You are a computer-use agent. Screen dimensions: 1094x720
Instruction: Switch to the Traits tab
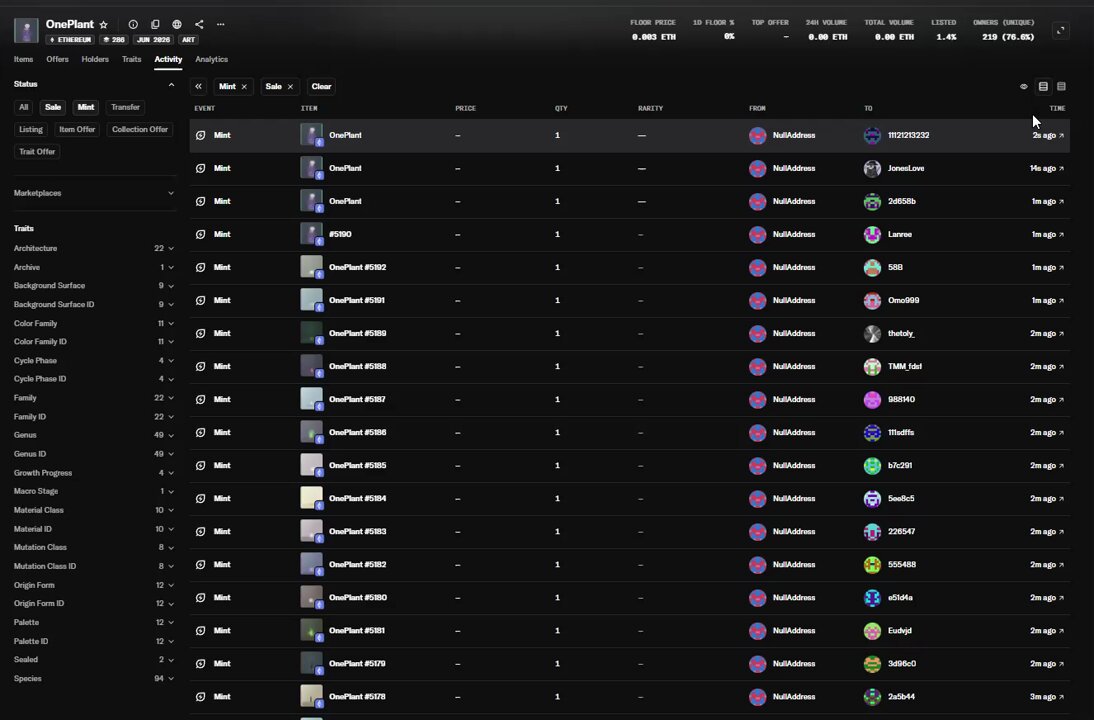[x=131, y=59]
